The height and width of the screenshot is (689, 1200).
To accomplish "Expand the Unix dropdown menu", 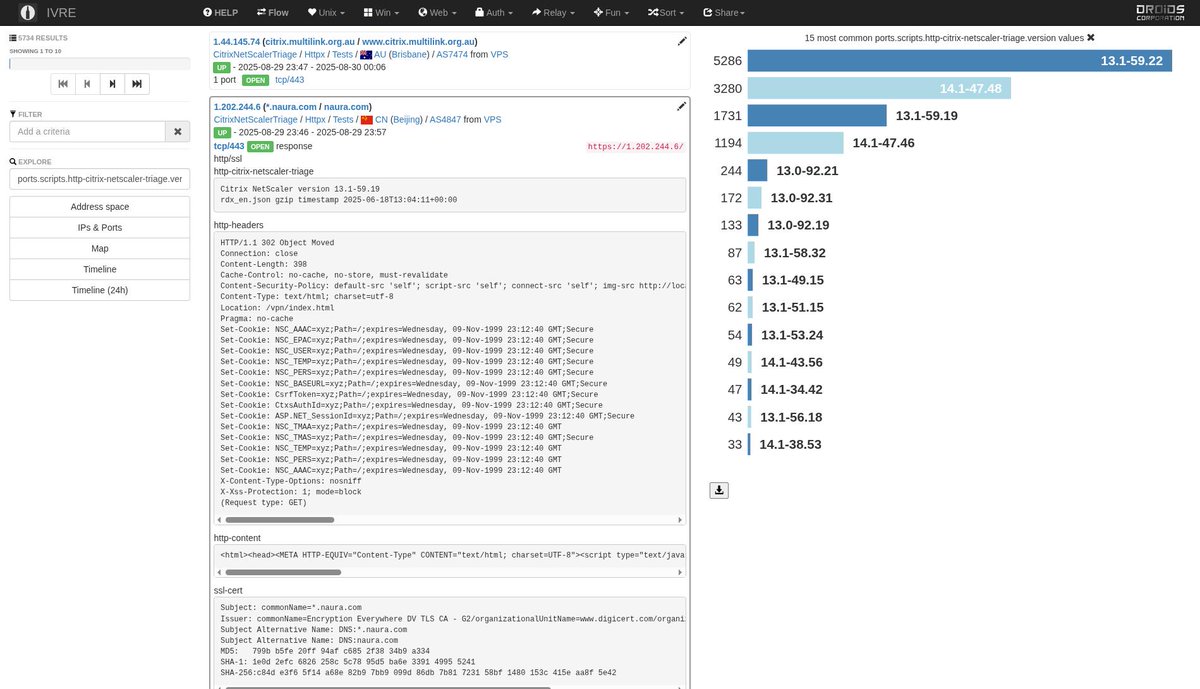I will pyautogui.click(x=326, y=13).
